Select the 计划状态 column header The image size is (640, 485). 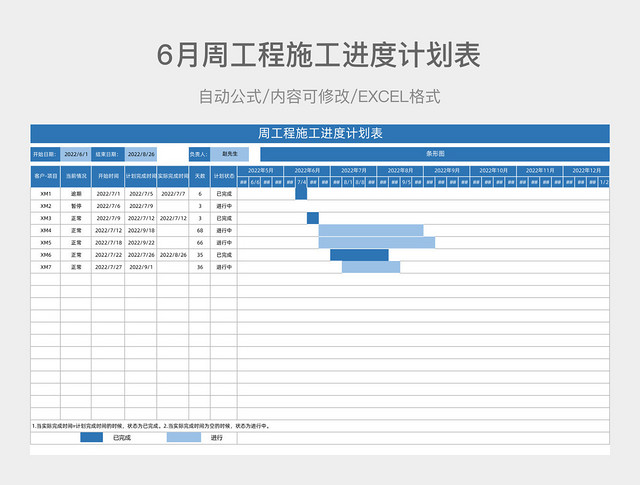click(224, 176)
